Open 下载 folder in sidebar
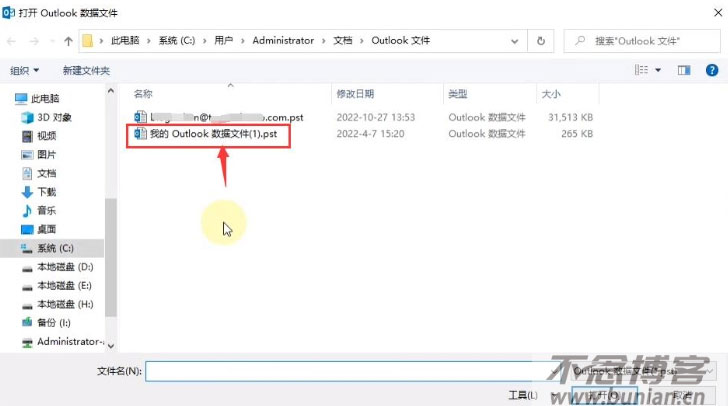The width and height of the screenshot is (728, 406). [46, 192]
